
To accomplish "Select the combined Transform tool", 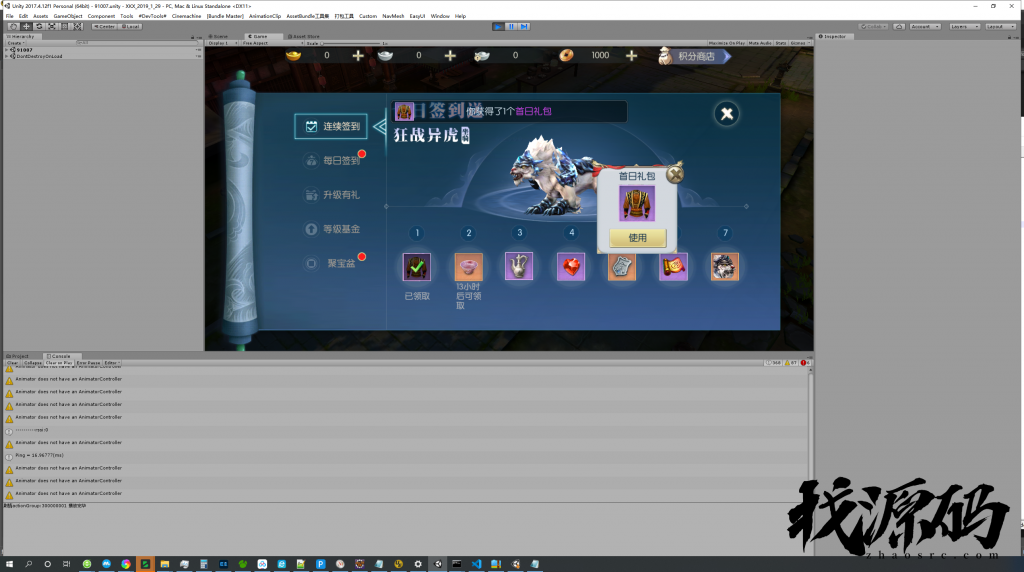I will pos(78,26).
